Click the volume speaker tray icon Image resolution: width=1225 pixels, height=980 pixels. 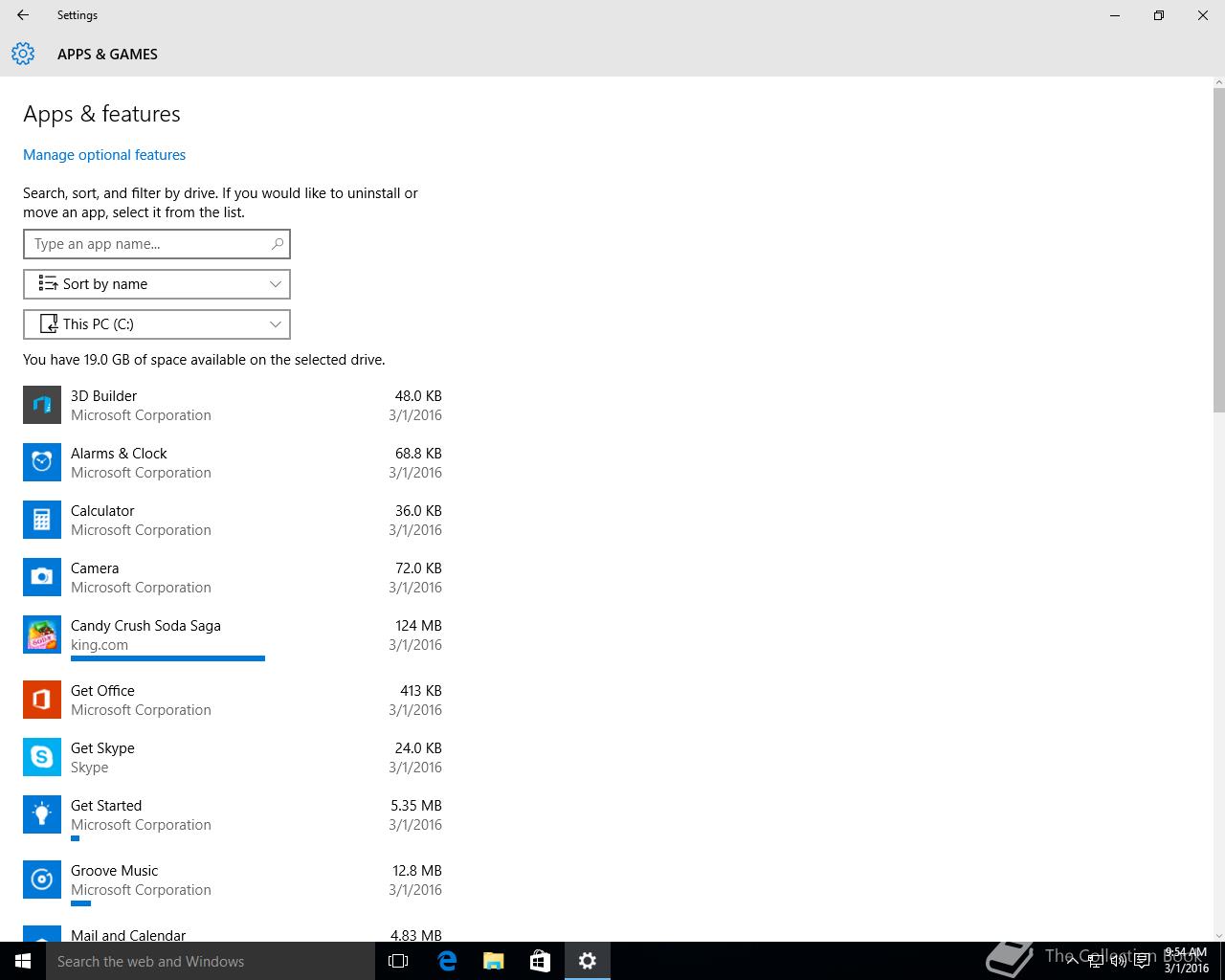pos(1118,961)
